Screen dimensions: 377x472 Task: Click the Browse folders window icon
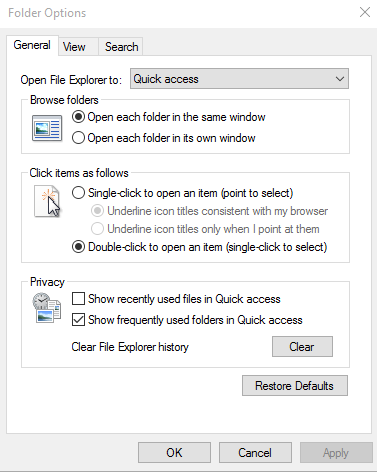tap(47, 128)
